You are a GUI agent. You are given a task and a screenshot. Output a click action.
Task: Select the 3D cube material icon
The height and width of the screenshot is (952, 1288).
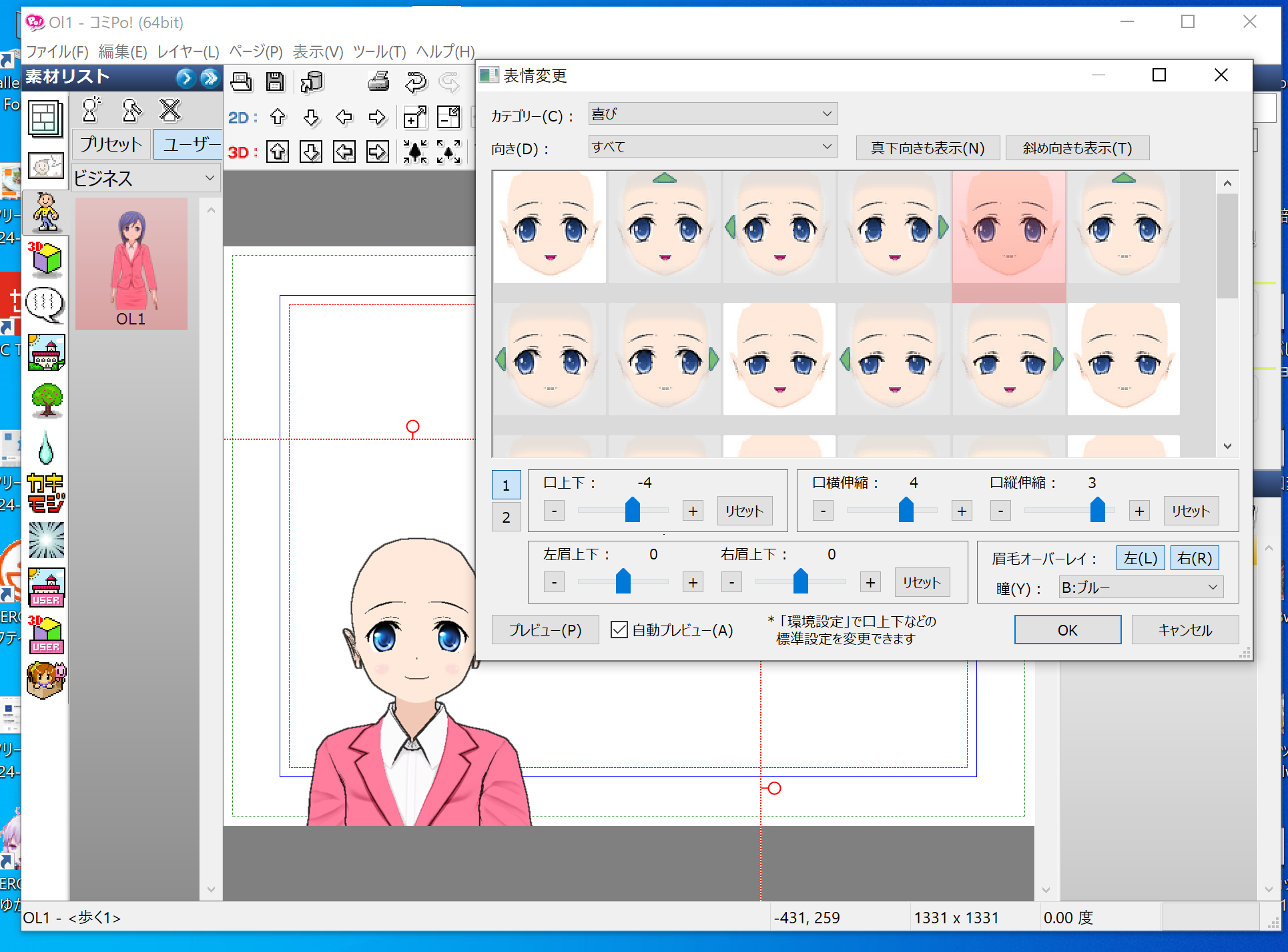[x=45, y=259]
